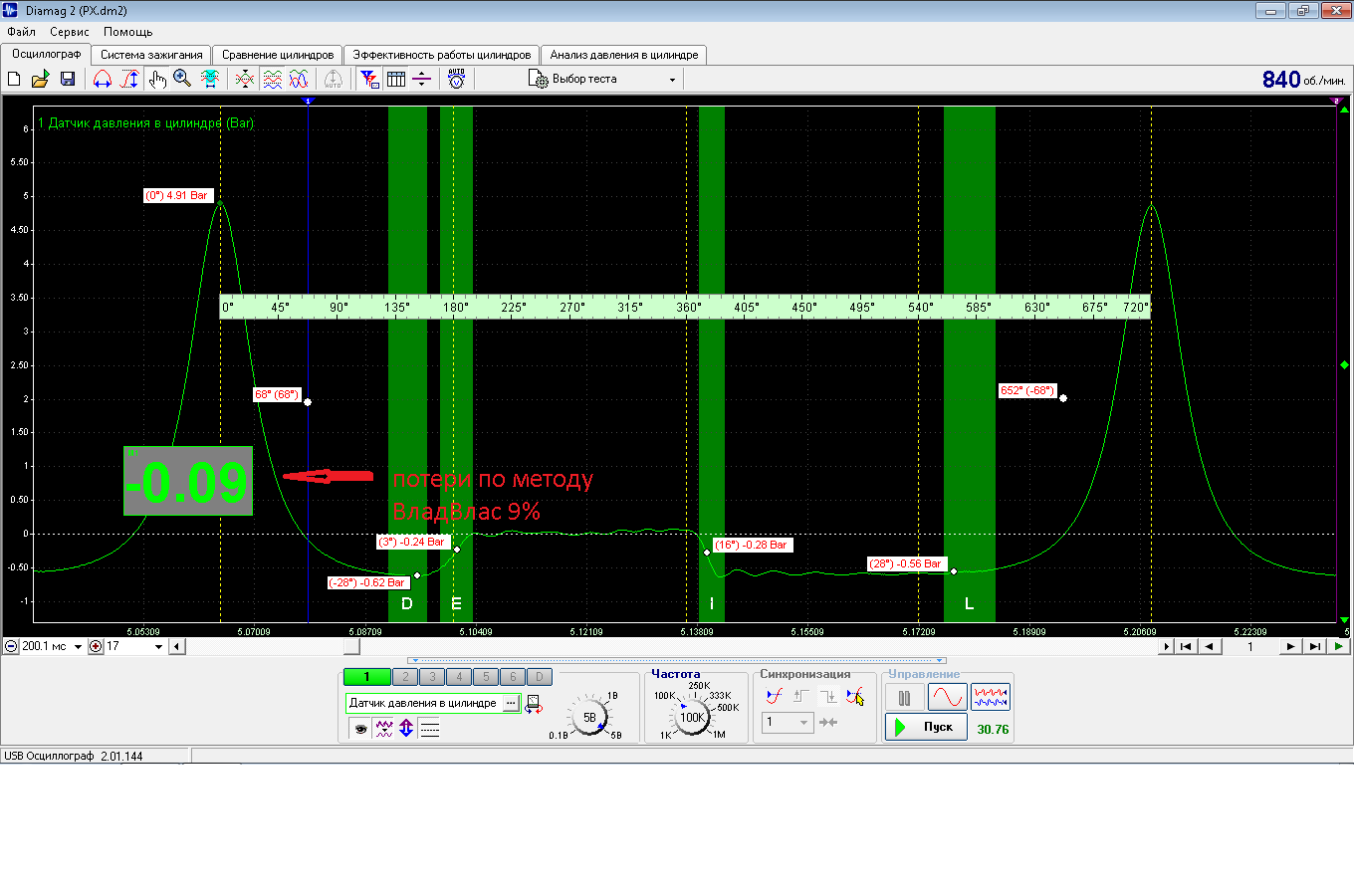
Task: Toggle stacked waveforms display mode
Action: [x=272, y=79]
